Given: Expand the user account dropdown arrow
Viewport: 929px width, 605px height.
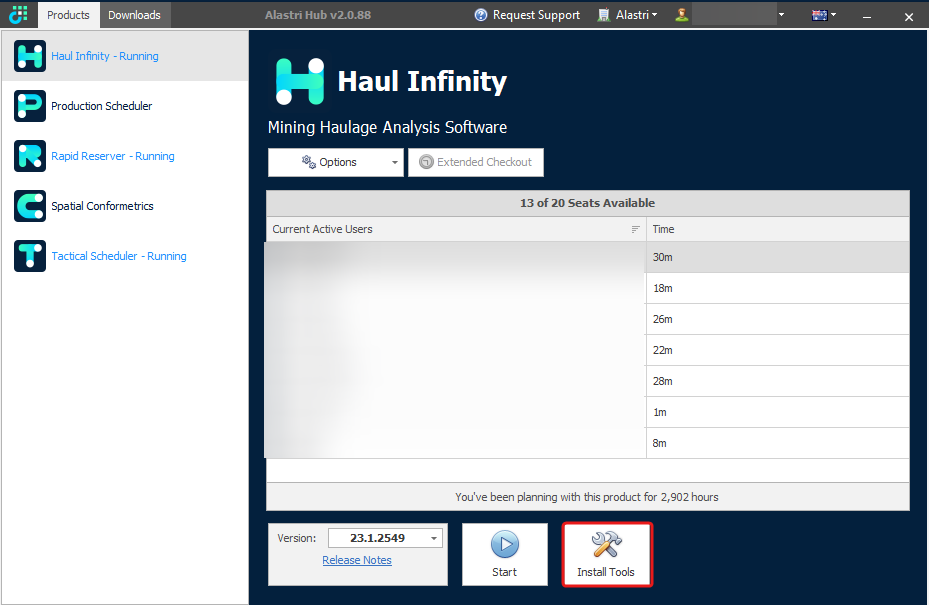Looking at the screenshot, I should (781, 15).
